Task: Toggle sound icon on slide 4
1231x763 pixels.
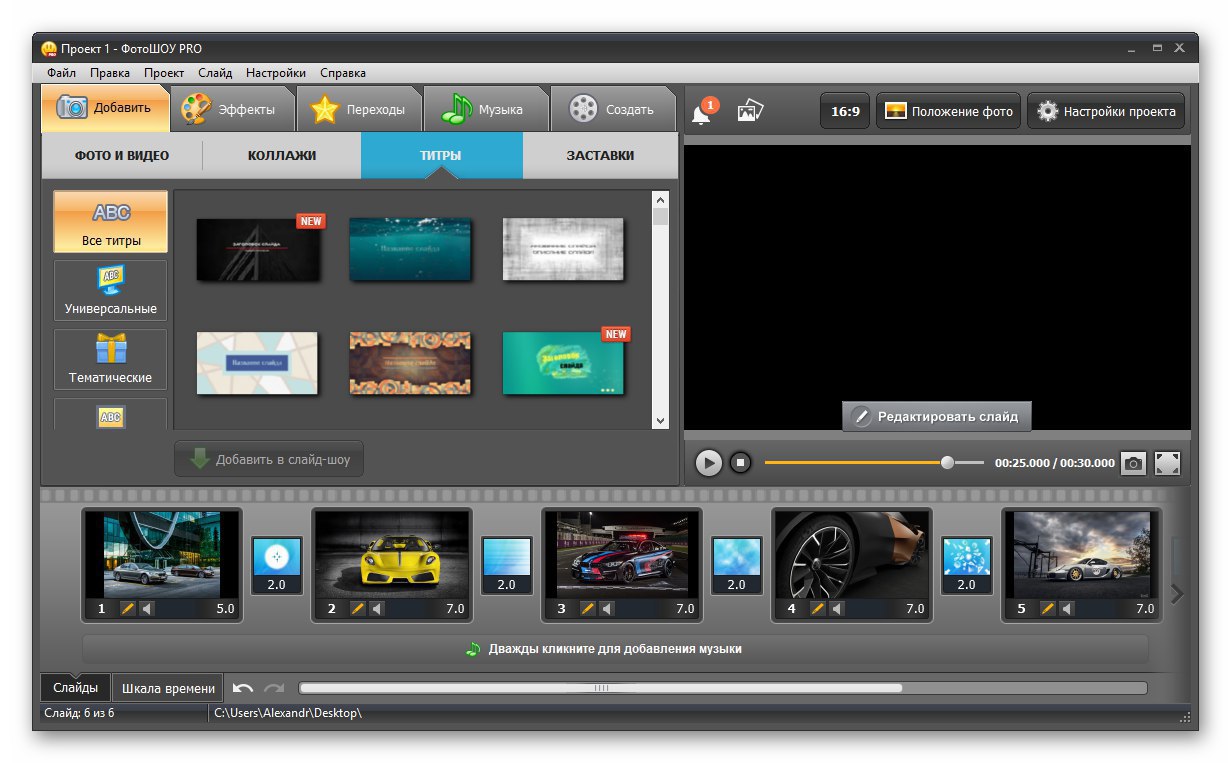Action: click(837, 608)
